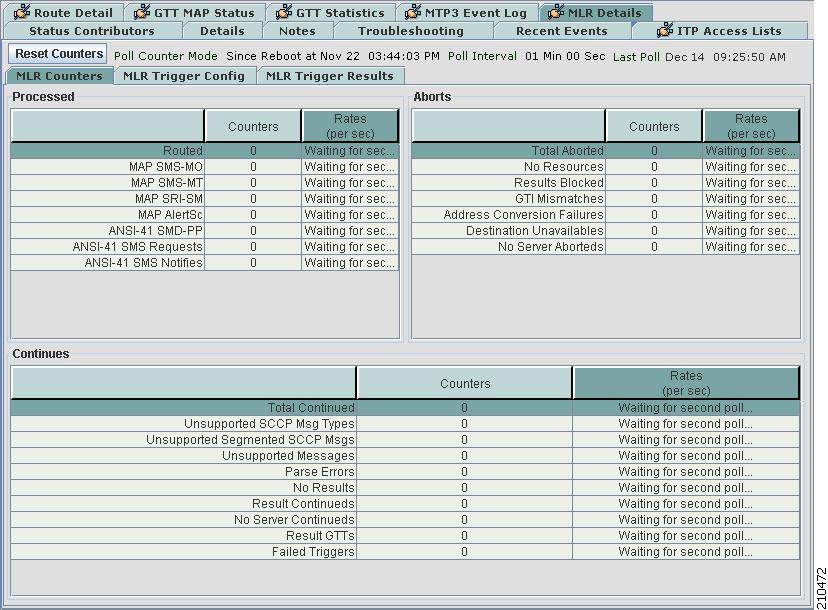Screen dimensions: 828x610
Task: Select the Total Continued row
Action: [405, 408]
